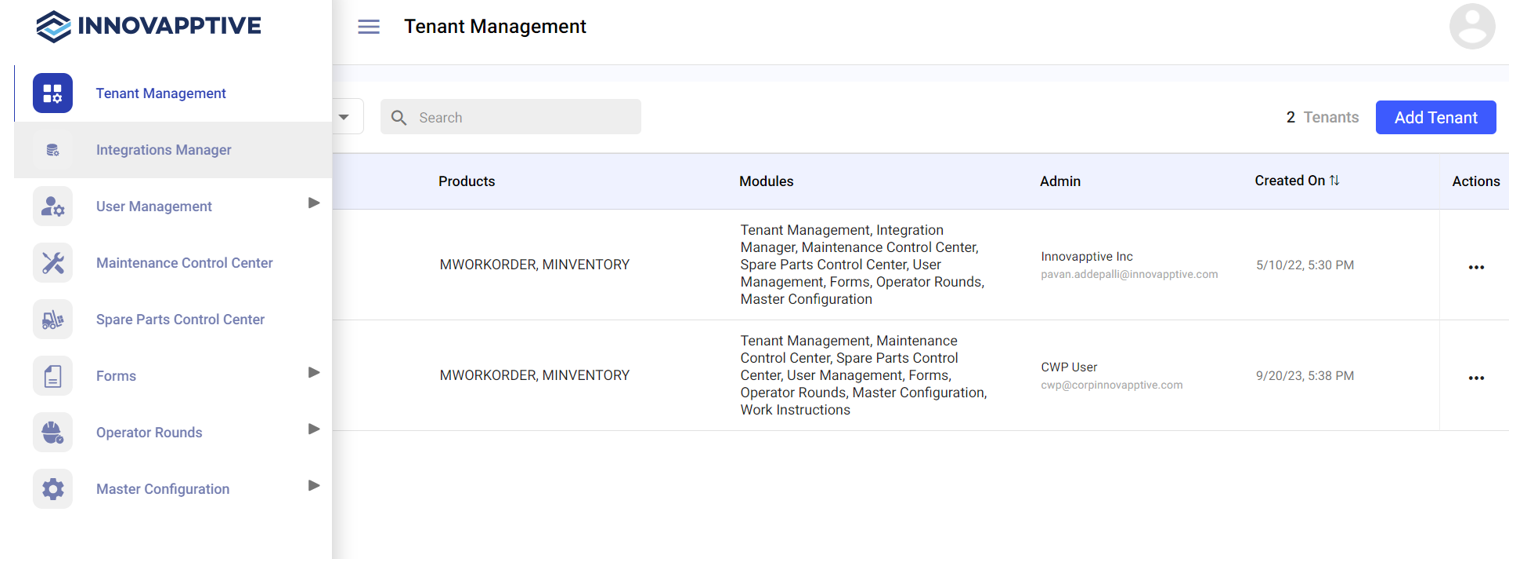
Task: Click the Tenant Management sidebar icon
Action: pos(53,93)
